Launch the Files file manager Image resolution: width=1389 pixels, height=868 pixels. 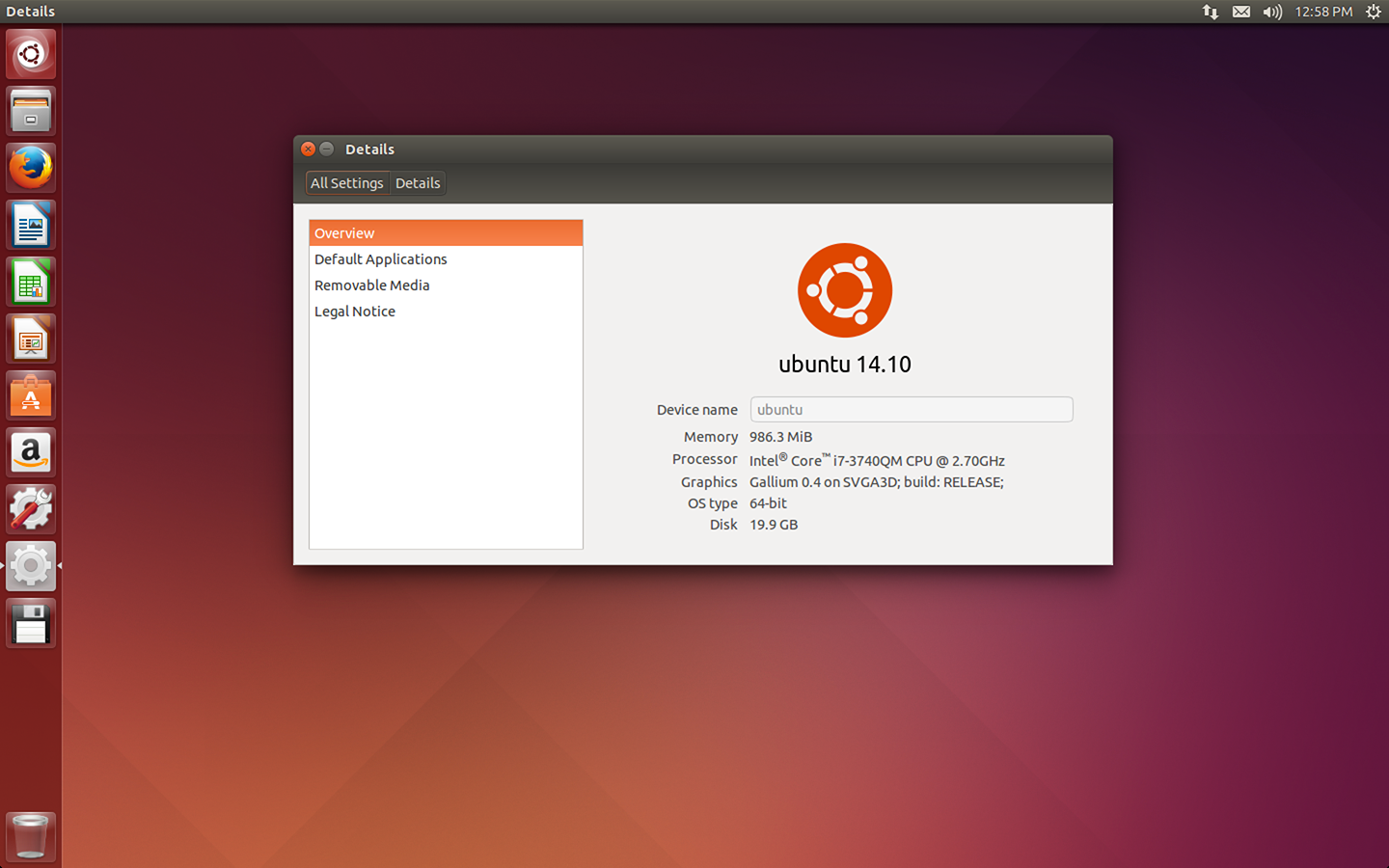point(31,111)
